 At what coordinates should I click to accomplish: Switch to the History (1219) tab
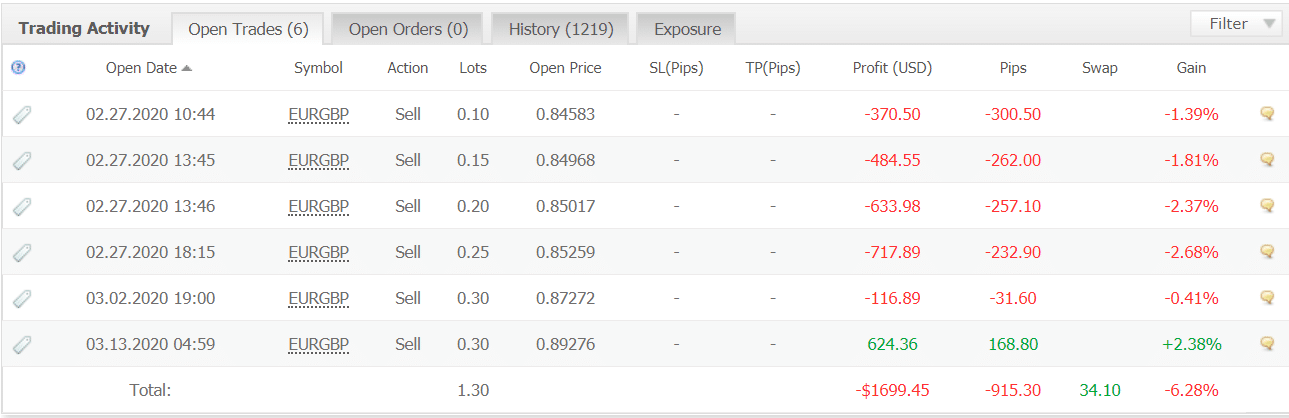pyautogui.click(x=560, y=29)
